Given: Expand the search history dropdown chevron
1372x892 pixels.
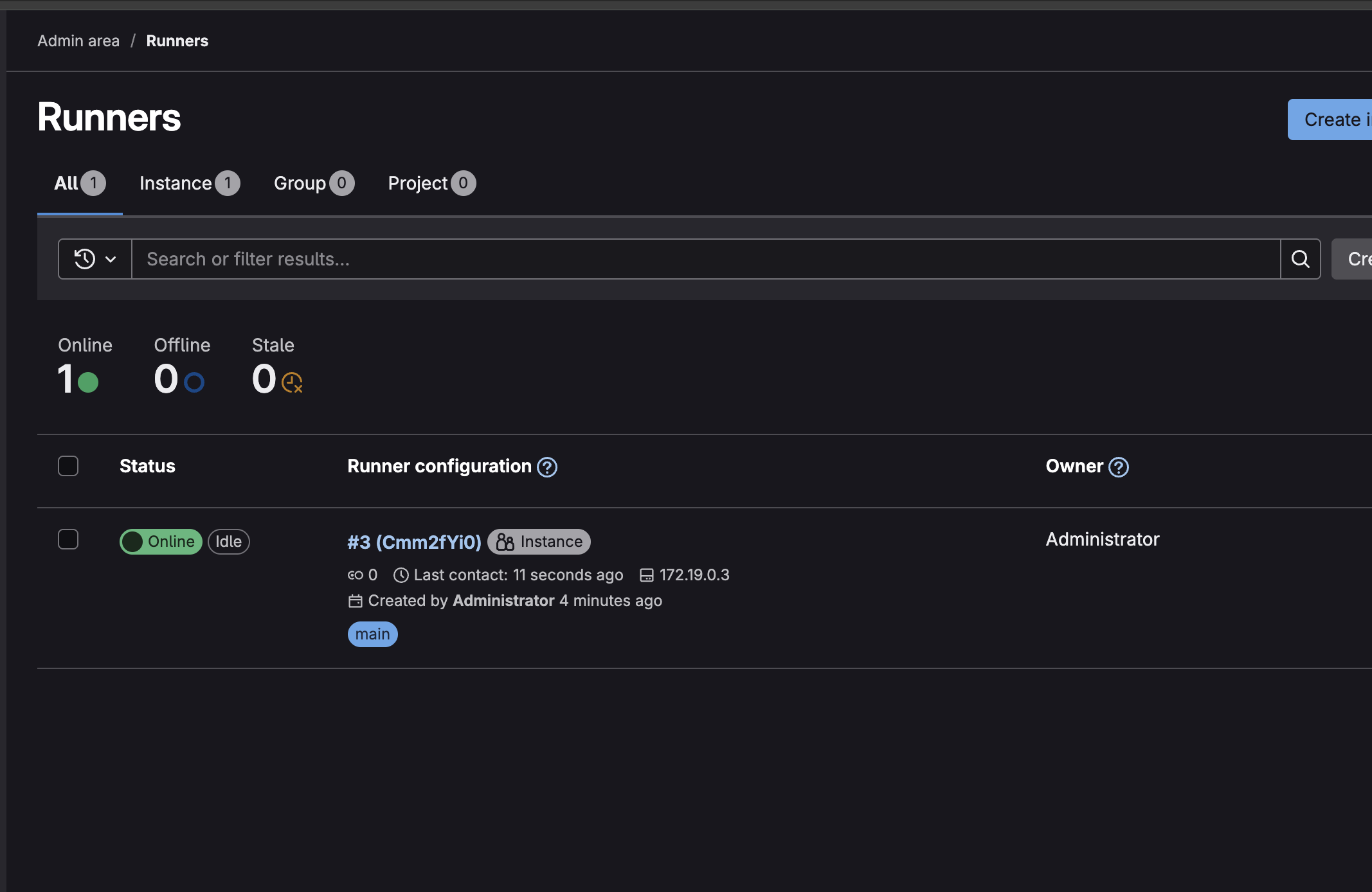Looking at the screenshot, I should coord(111,258).
